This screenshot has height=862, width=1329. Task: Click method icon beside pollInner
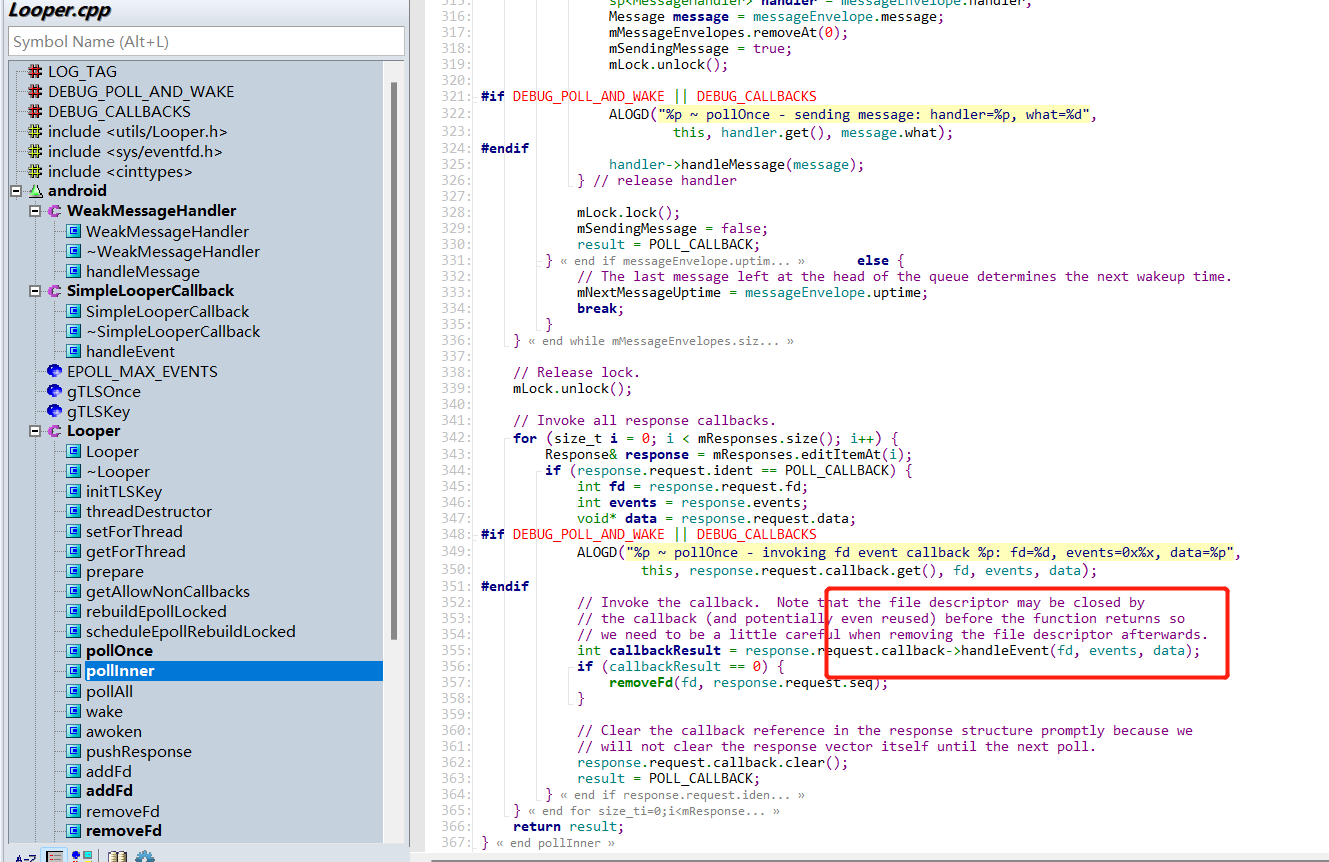point(73,671)
